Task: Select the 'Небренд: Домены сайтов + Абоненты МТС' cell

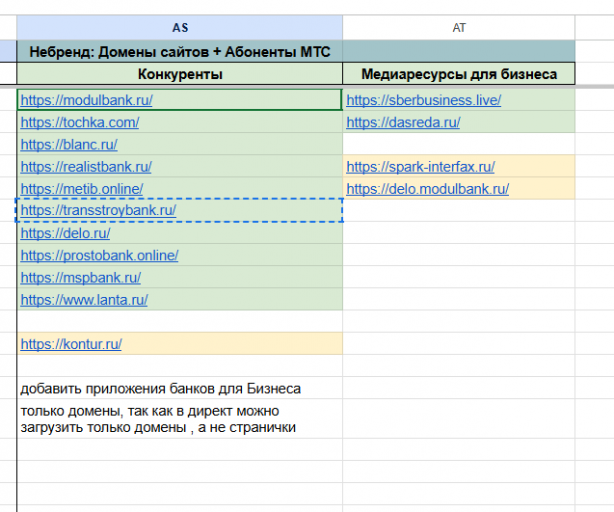Action: point(180,52)
